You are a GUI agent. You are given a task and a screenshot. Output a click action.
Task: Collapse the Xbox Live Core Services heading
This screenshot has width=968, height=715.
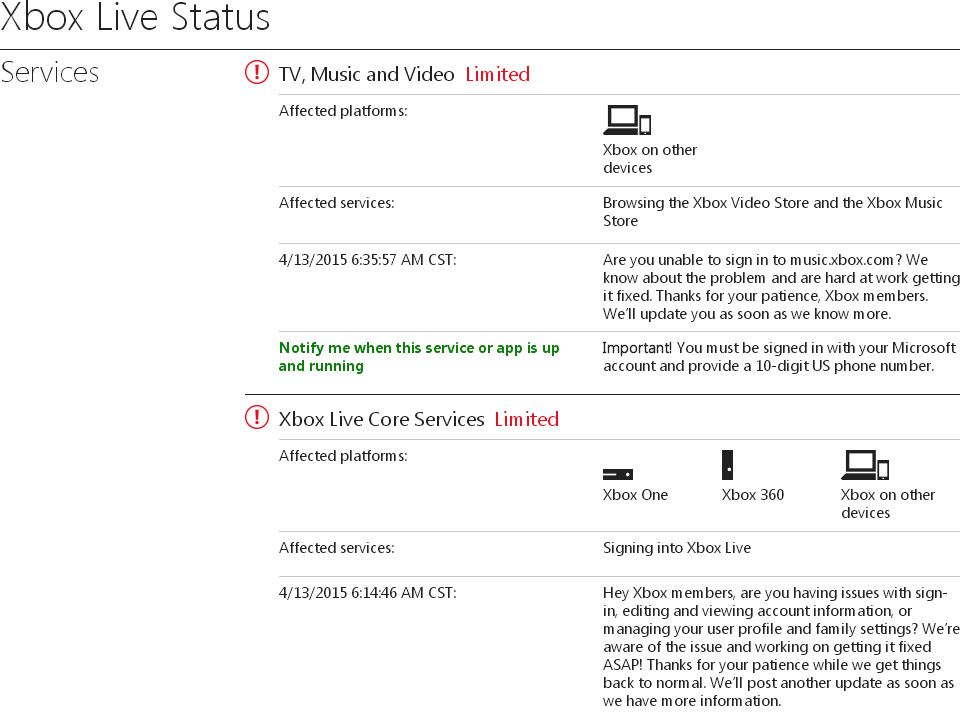(381, 419)
